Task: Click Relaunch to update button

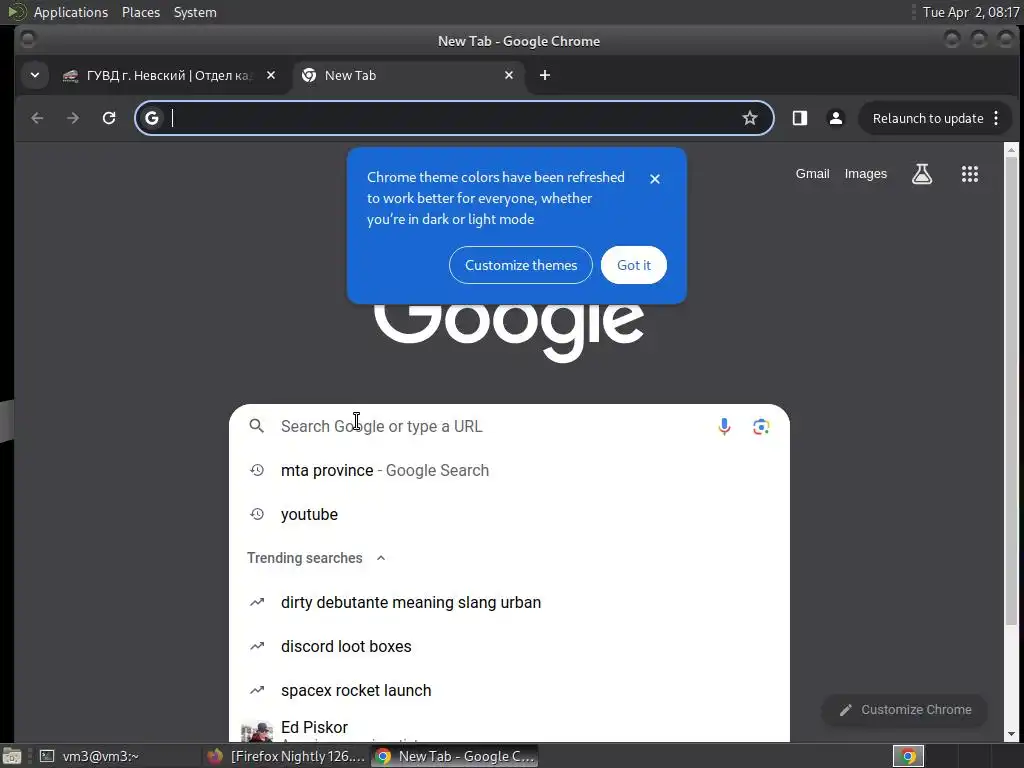Action: click(928, 118)
